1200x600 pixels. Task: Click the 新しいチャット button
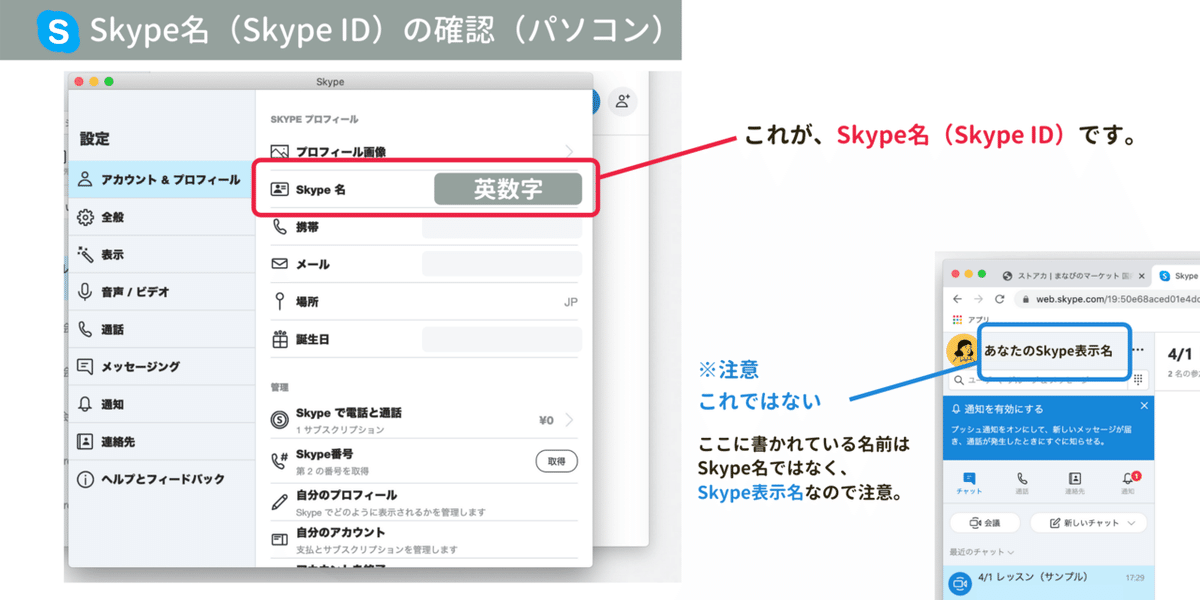(1089, 523)
